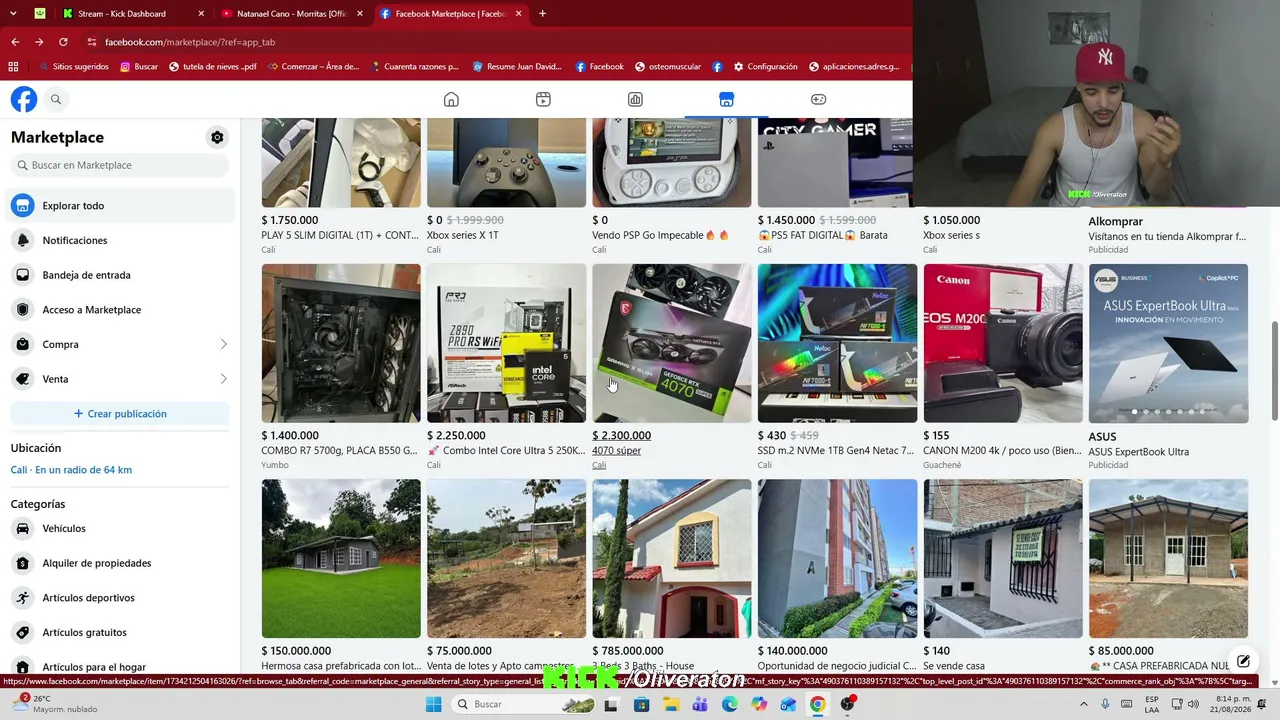Launch Microsoft Store from the taskbar
Image resolution: width=1280 pixels, height=720 pixels.
641,704
